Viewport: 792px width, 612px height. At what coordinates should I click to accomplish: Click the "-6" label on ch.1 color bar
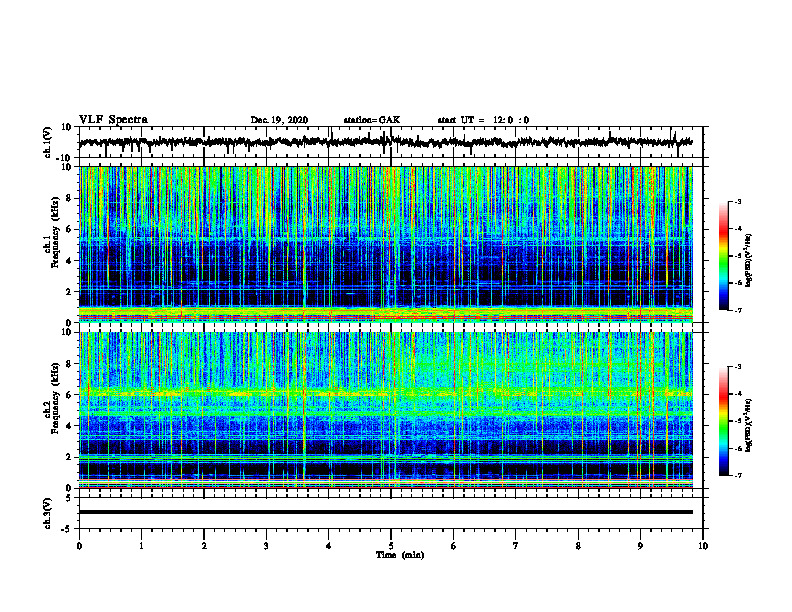(x=737, y=283)
